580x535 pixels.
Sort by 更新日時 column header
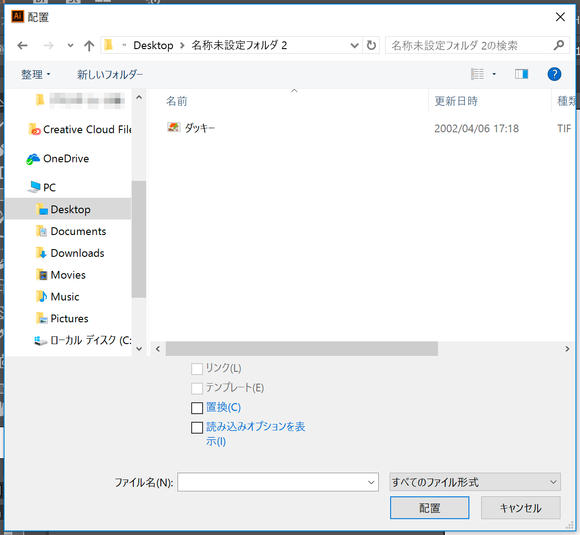456,101
